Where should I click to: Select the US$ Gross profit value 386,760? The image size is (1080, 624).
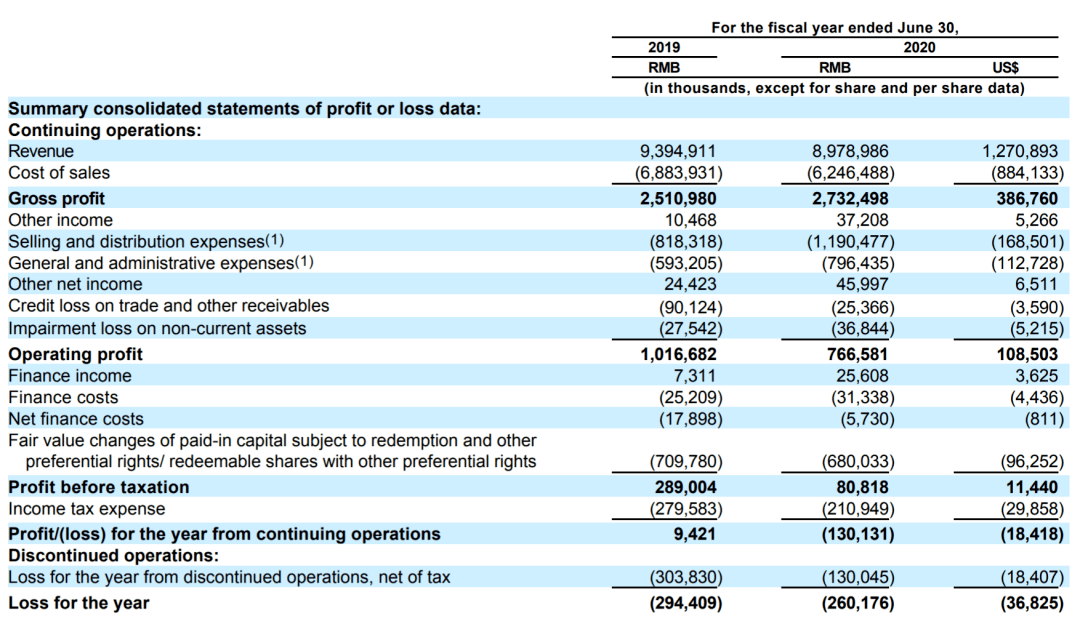click(1026, 198)
